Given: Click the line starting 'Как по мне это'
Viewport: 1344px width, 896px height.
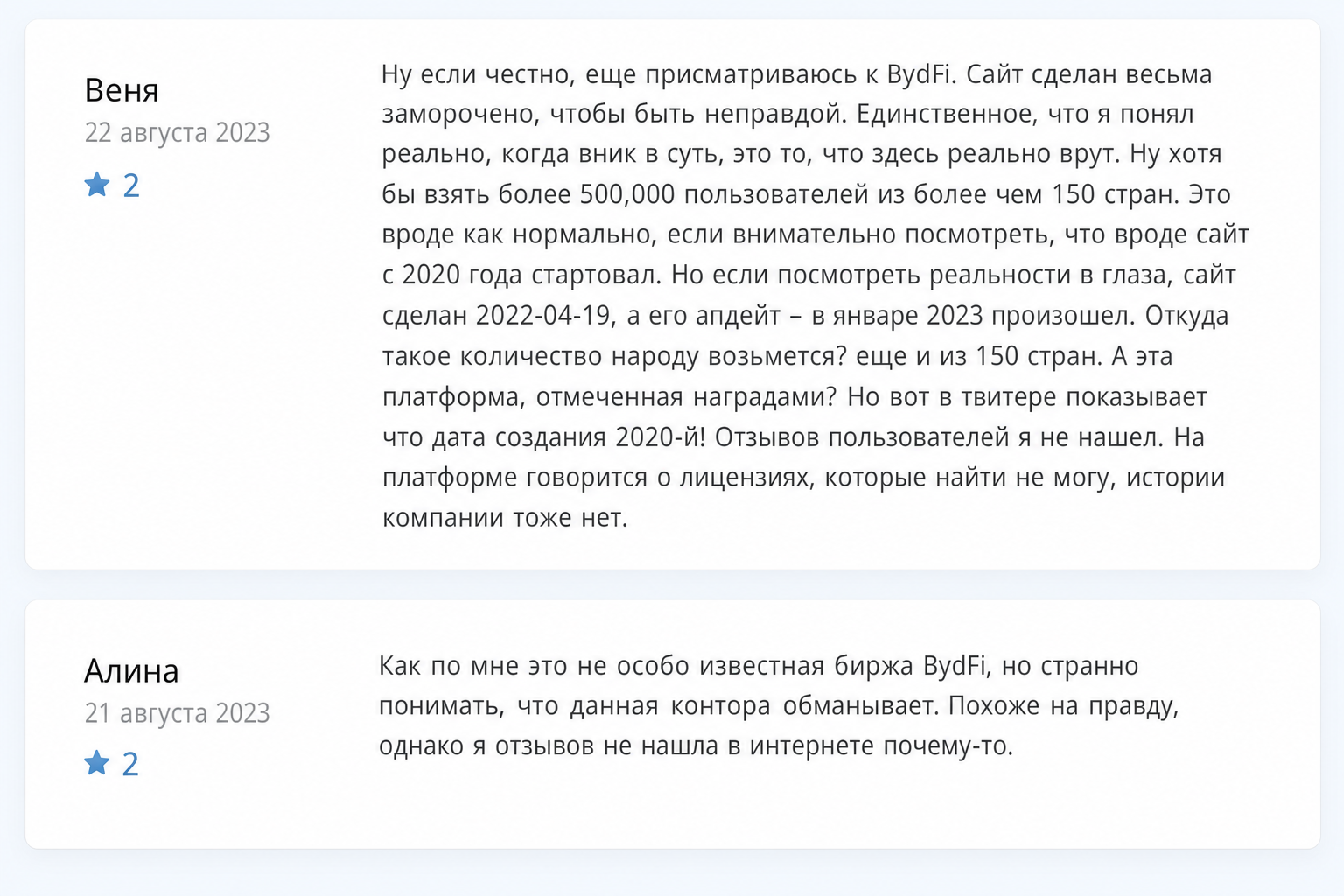Looking at the screenshot, I should pyautogui.click(x=759, y=667).
